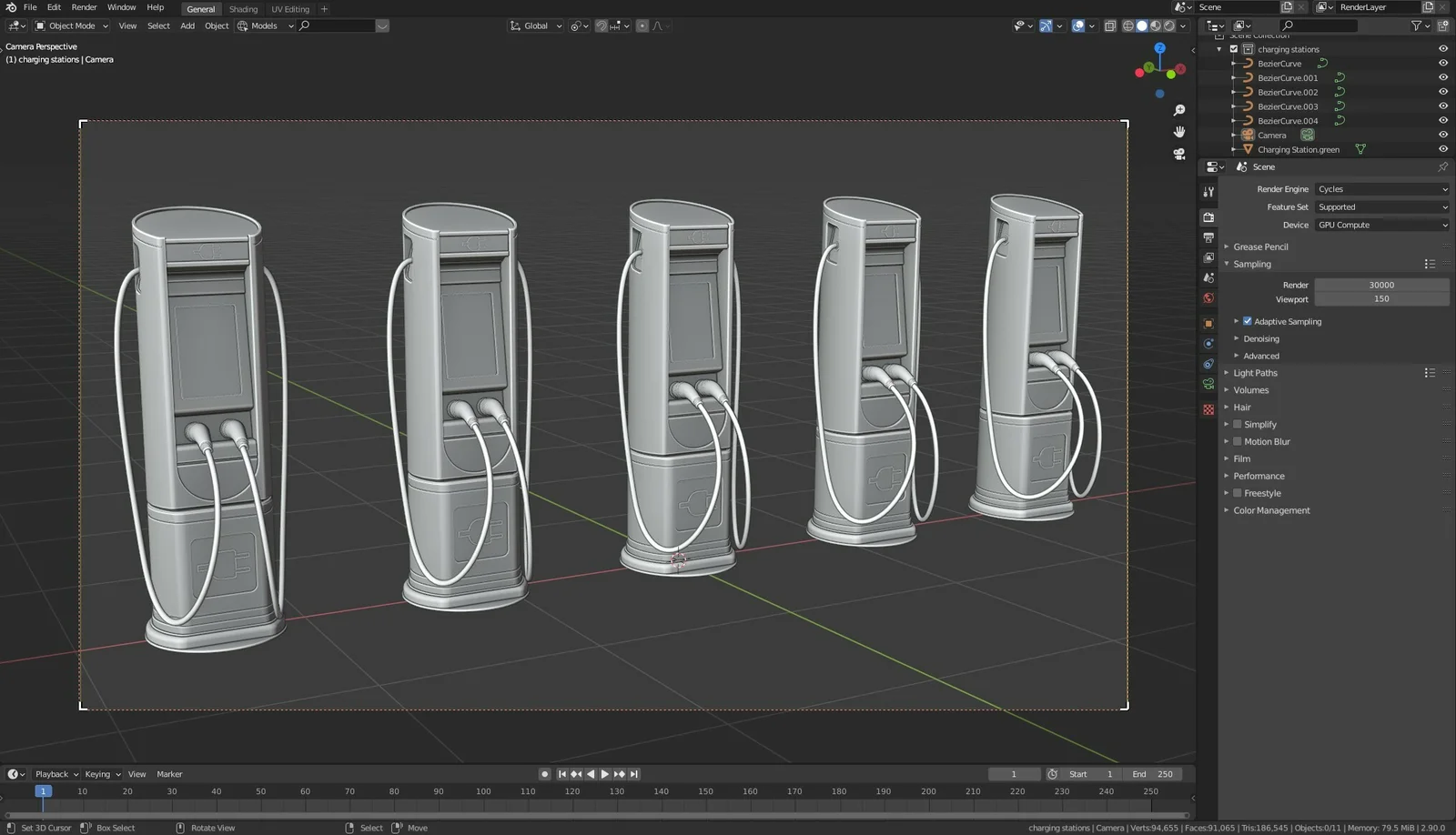Click the Device GPU Compute selector

click(x=1381, y=225)
